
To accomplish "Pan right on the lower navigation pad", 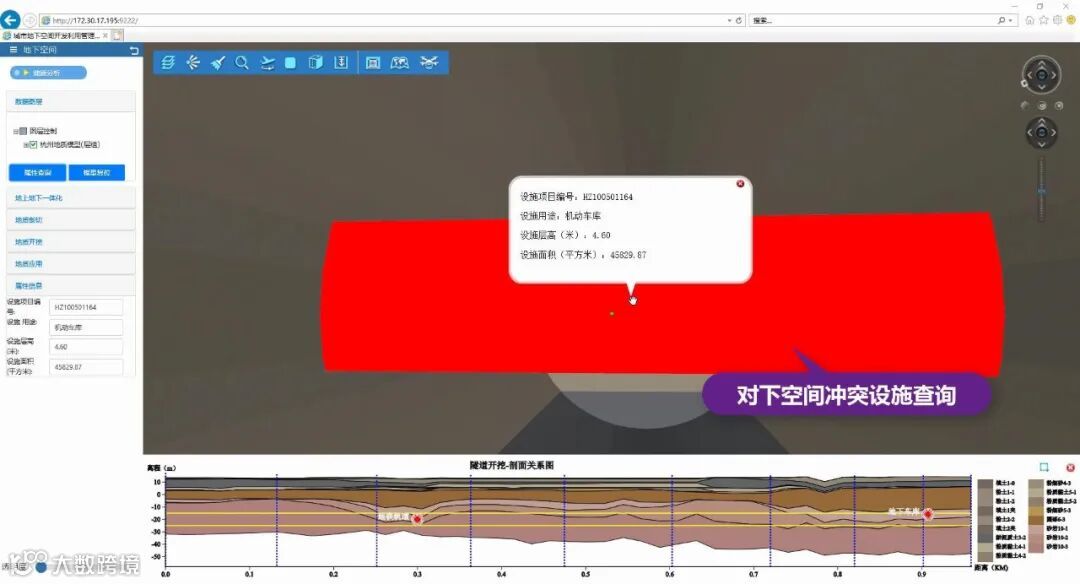I will [1053, 132].
